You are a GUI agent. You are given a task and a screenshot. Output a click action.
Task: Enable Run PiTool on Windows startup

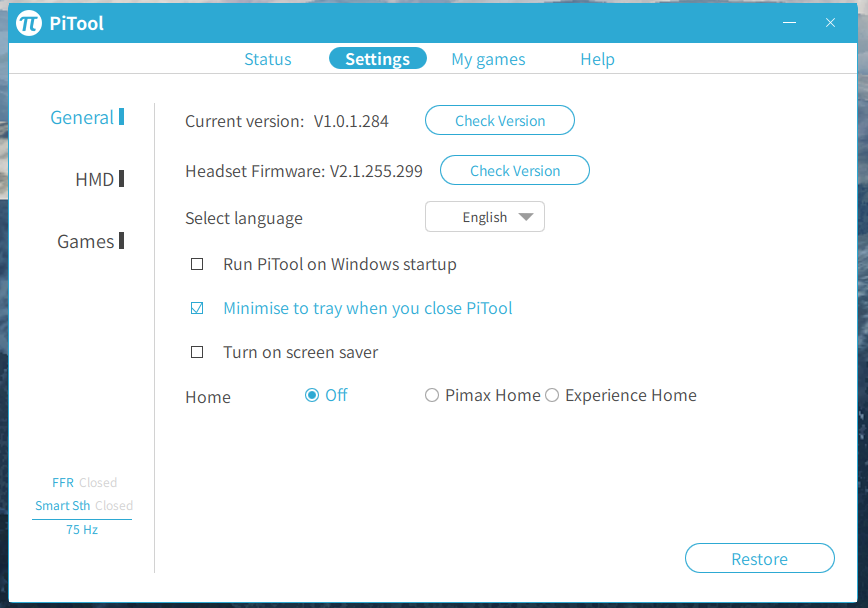(197, 264)
